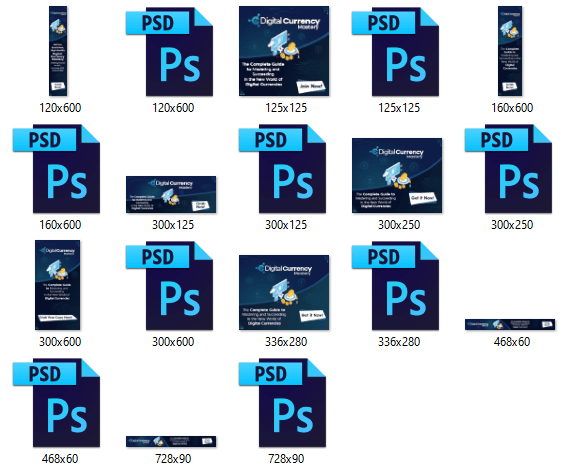Select the 336x280 PSD file icon
Screen dimensions: 567x472
(395, 286)
